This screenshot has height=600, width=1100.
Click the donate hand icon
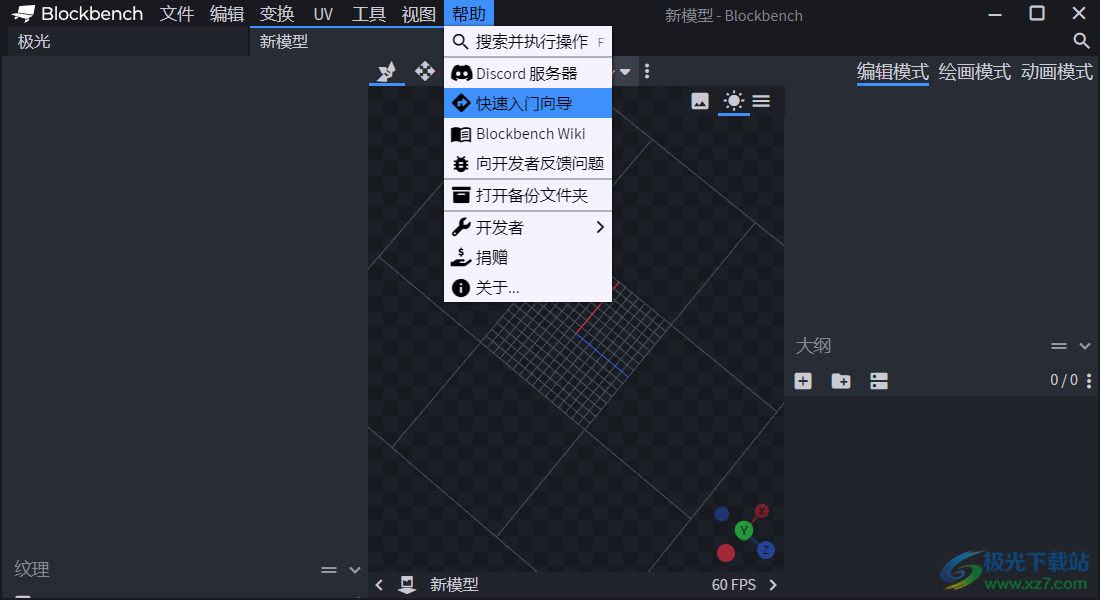coord(461,258)
